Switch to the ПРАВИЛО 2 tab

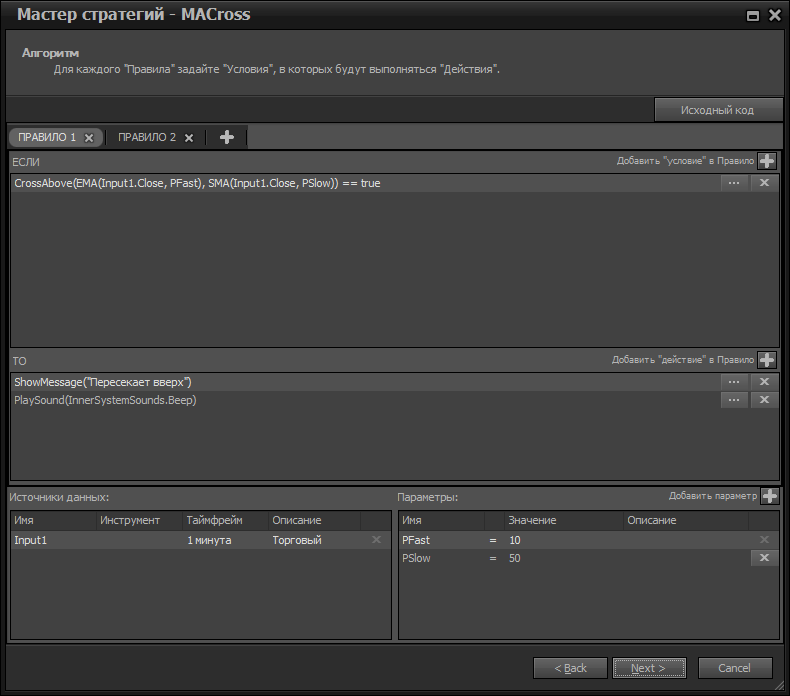146,137
